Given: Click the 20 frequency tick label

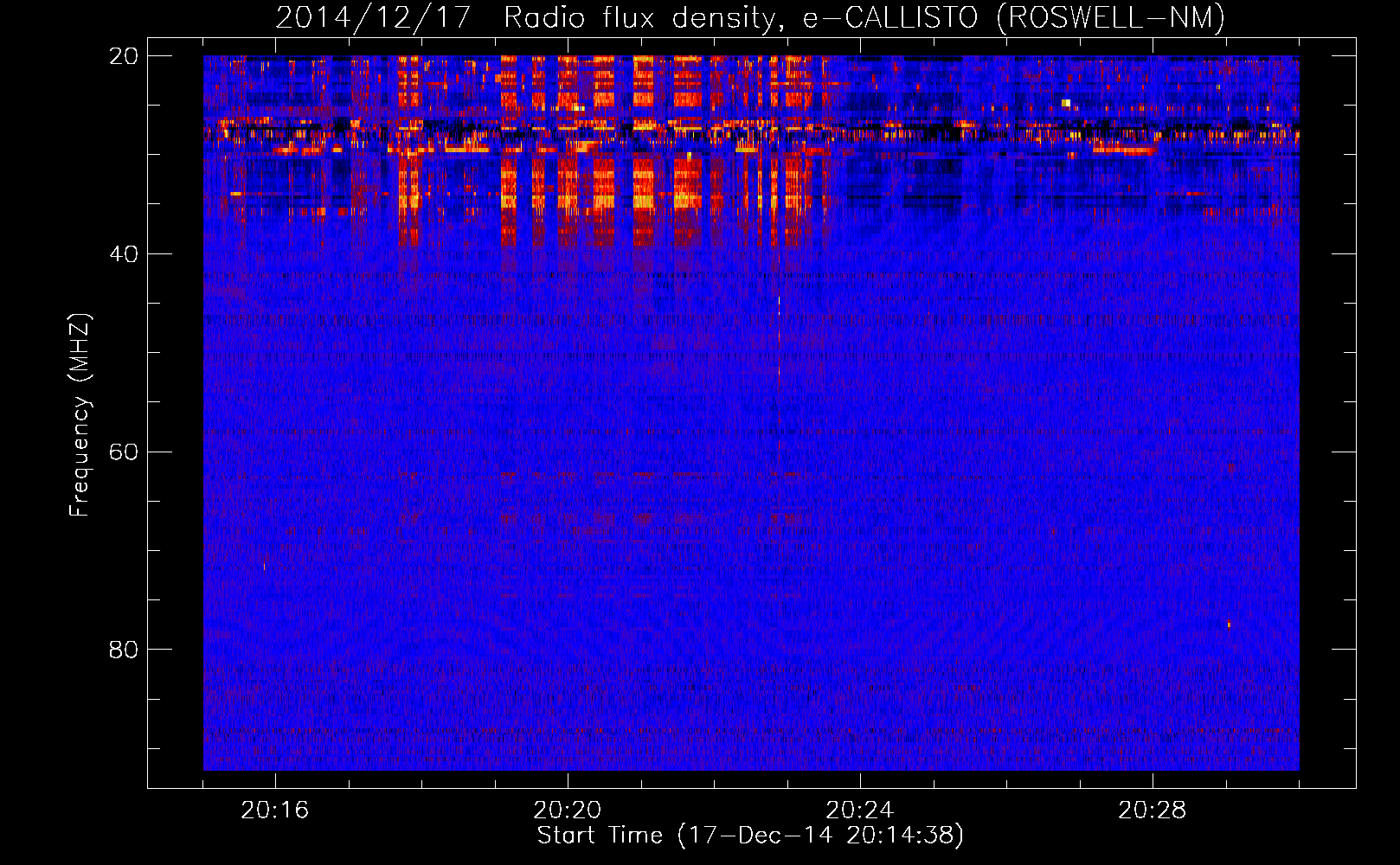Looking at the screenshot, I should click(124, 56).
